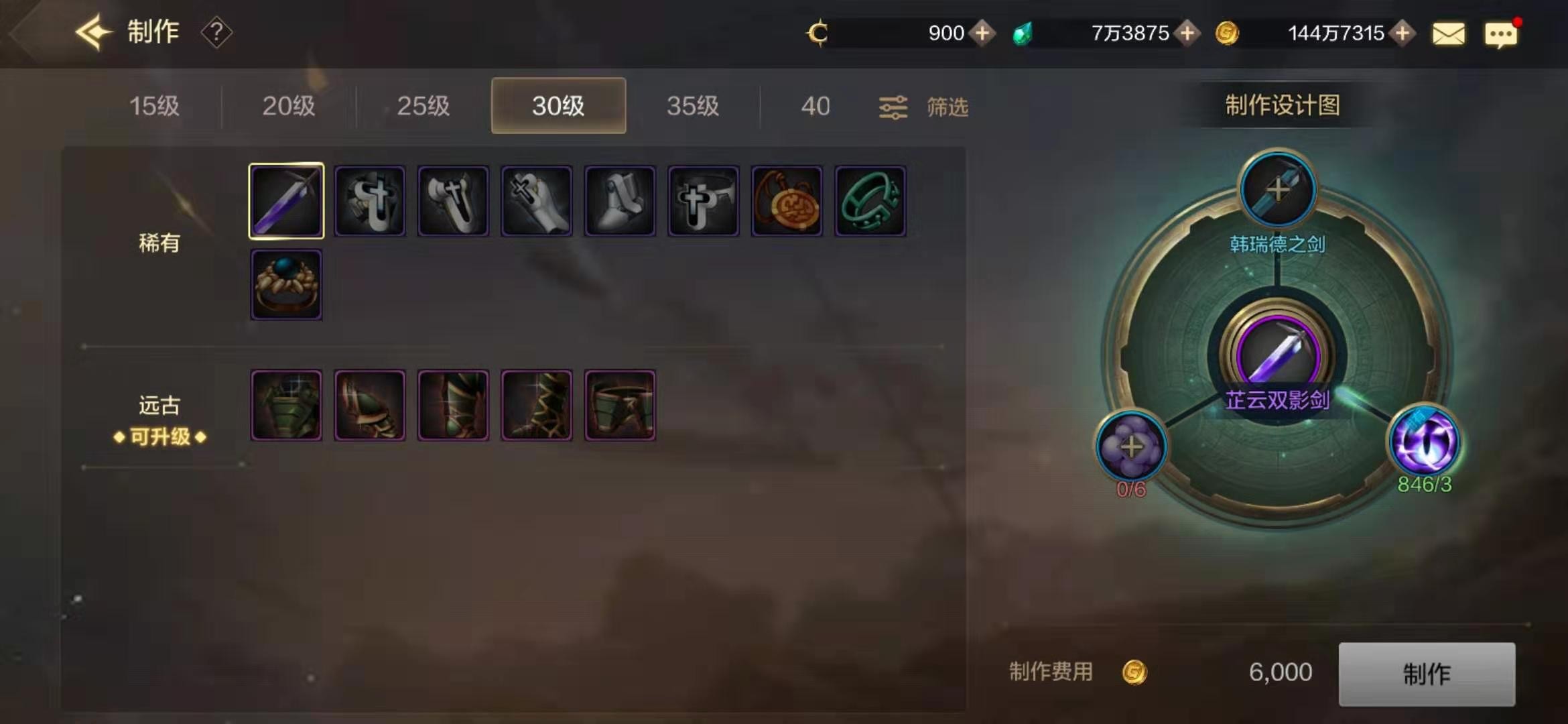This screenshot has height=724, width=1568.
Task: Open the 筛选 filter options
Action: 924,107
